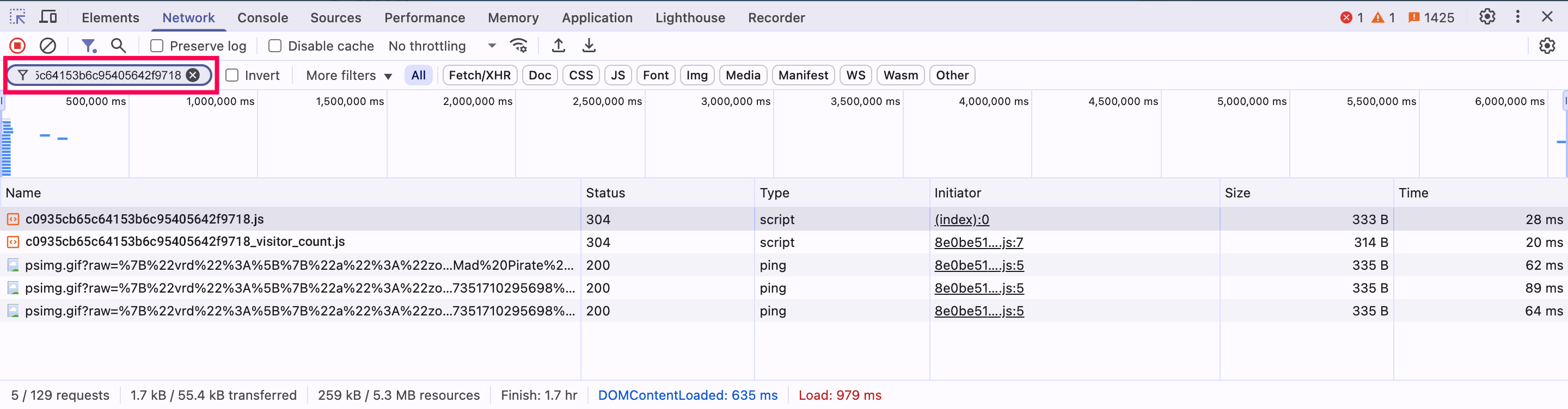
Task: Switch to the Console tab
Action: [262, 17]
